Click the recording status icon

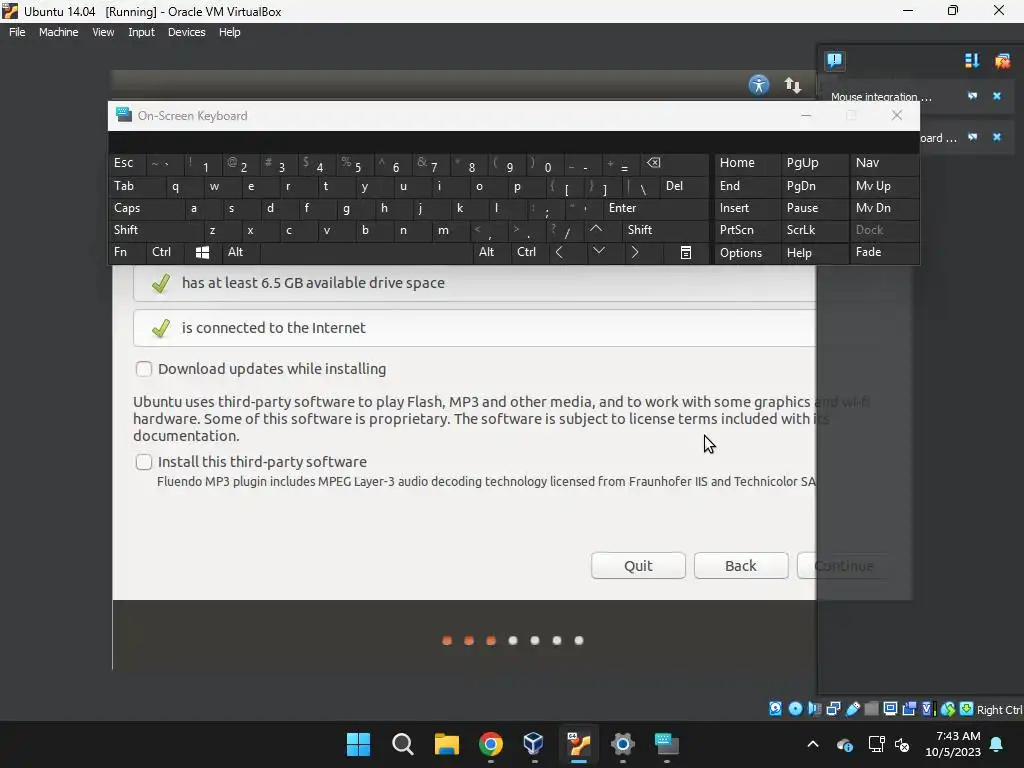909,709
